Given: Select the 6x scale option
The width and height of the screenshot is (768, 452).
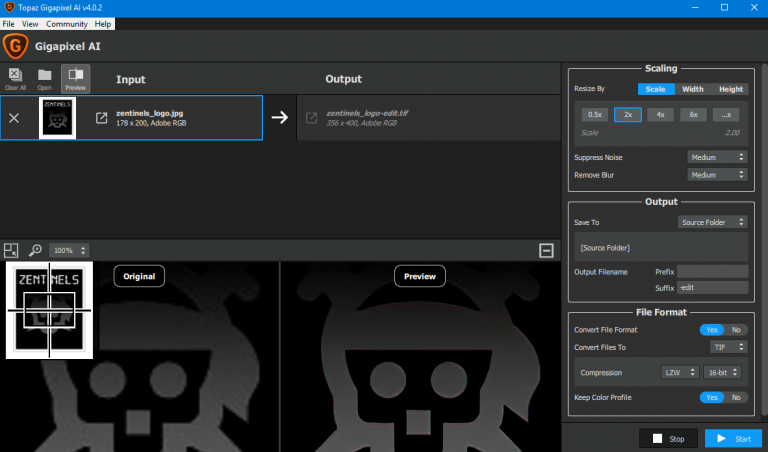Looking at the screenshot, I should click(694, 115).
